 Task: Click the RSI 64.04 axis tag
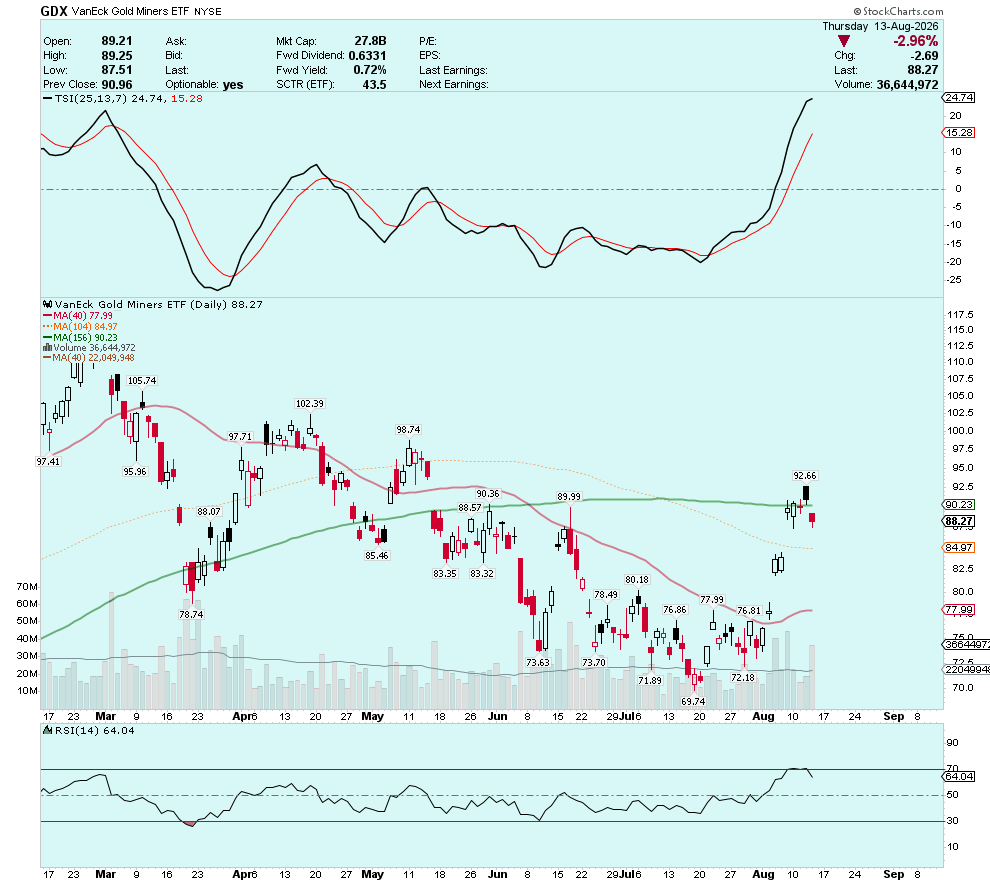(x=958, y=776)
